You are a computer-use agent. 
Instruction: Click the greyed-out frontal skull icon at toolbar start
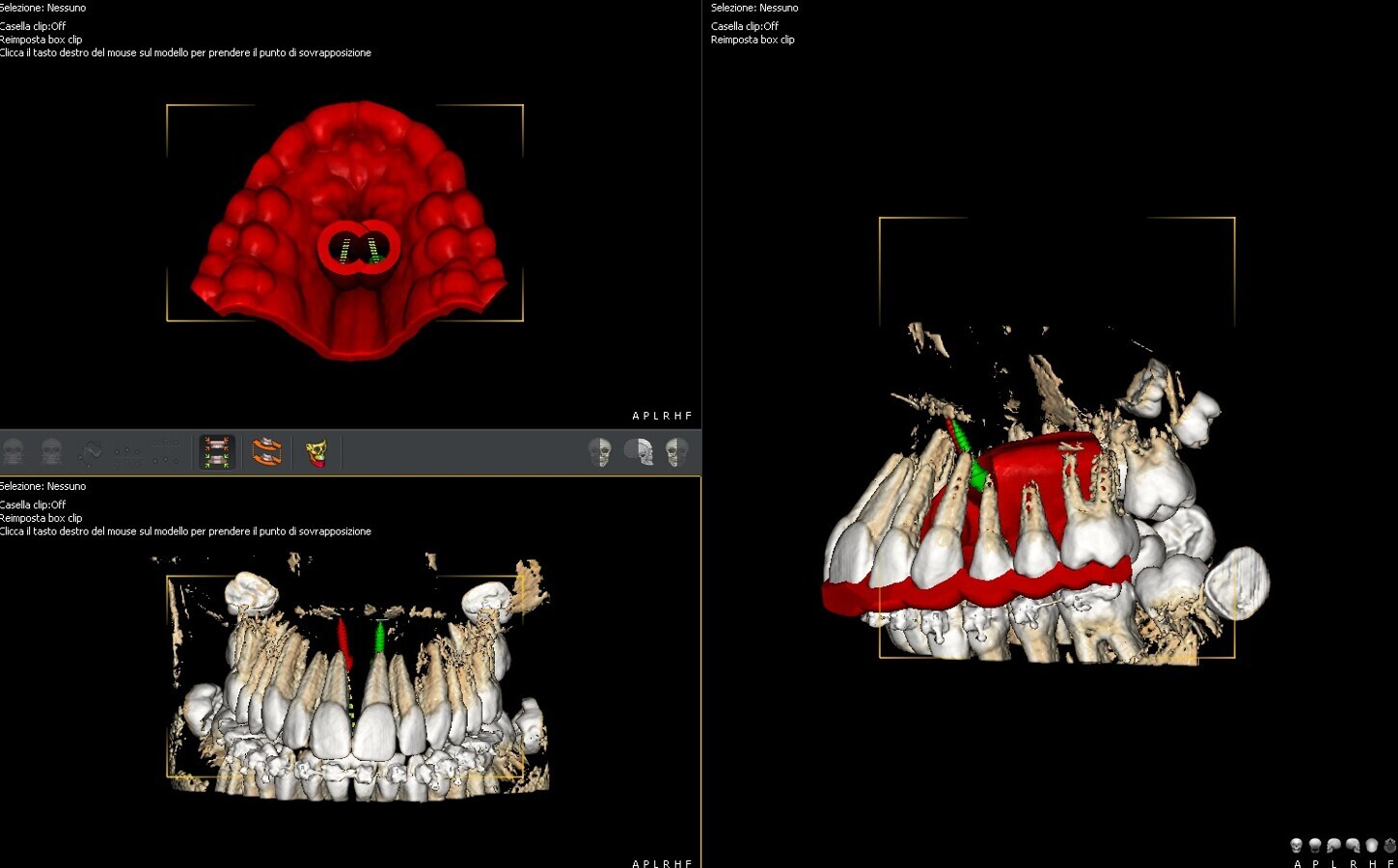[x=14, y=451]
